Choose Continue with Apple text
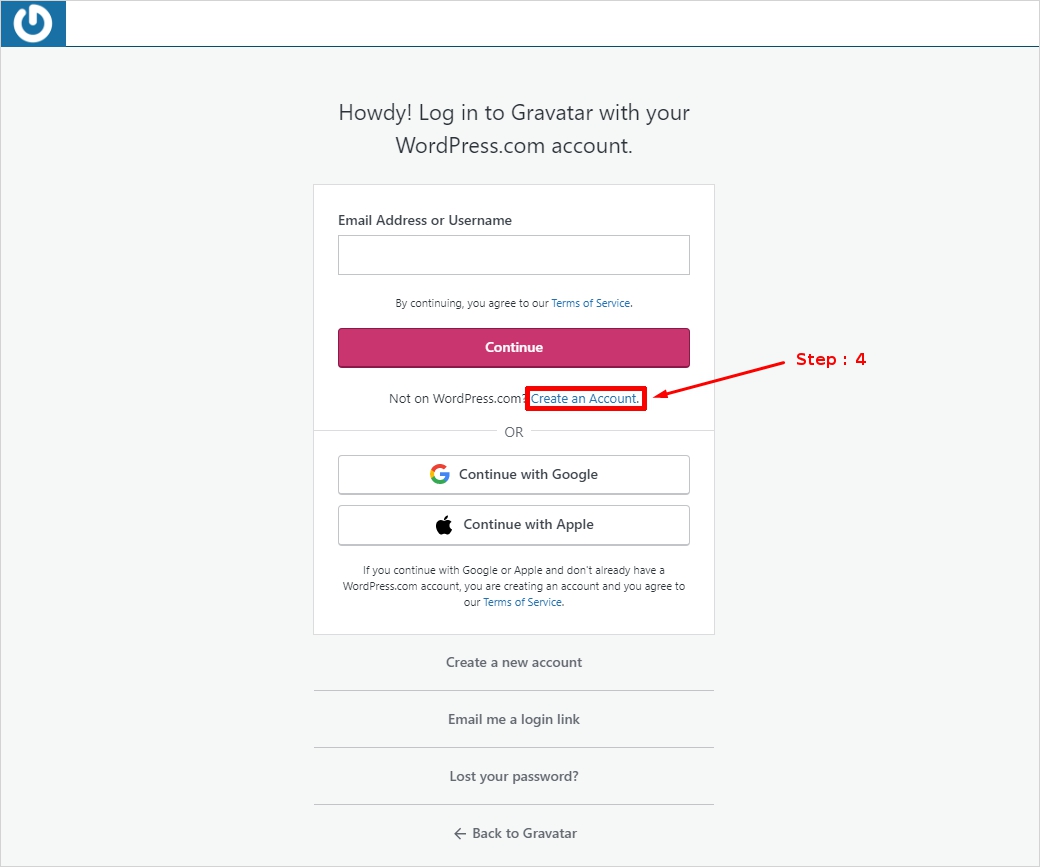The image size is (1040, 867). (x=528, y=525)
